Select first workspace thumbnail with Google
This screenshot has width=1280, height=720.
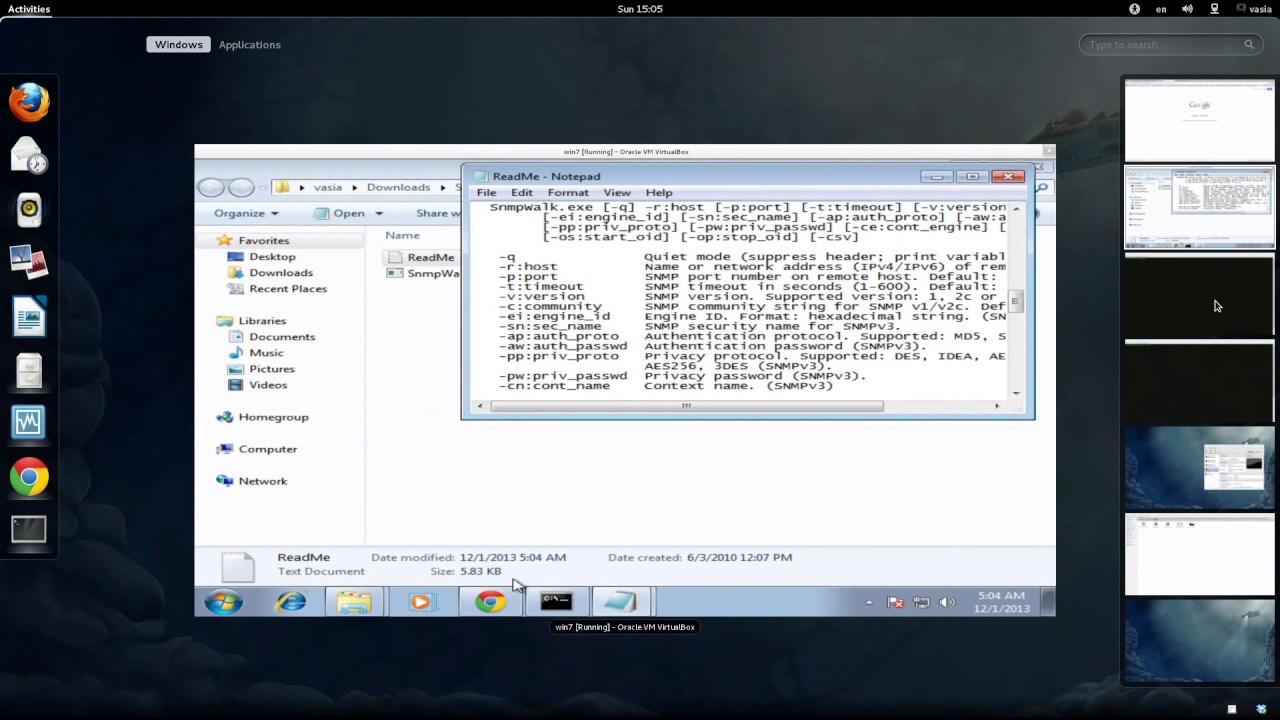[1200, 120]
